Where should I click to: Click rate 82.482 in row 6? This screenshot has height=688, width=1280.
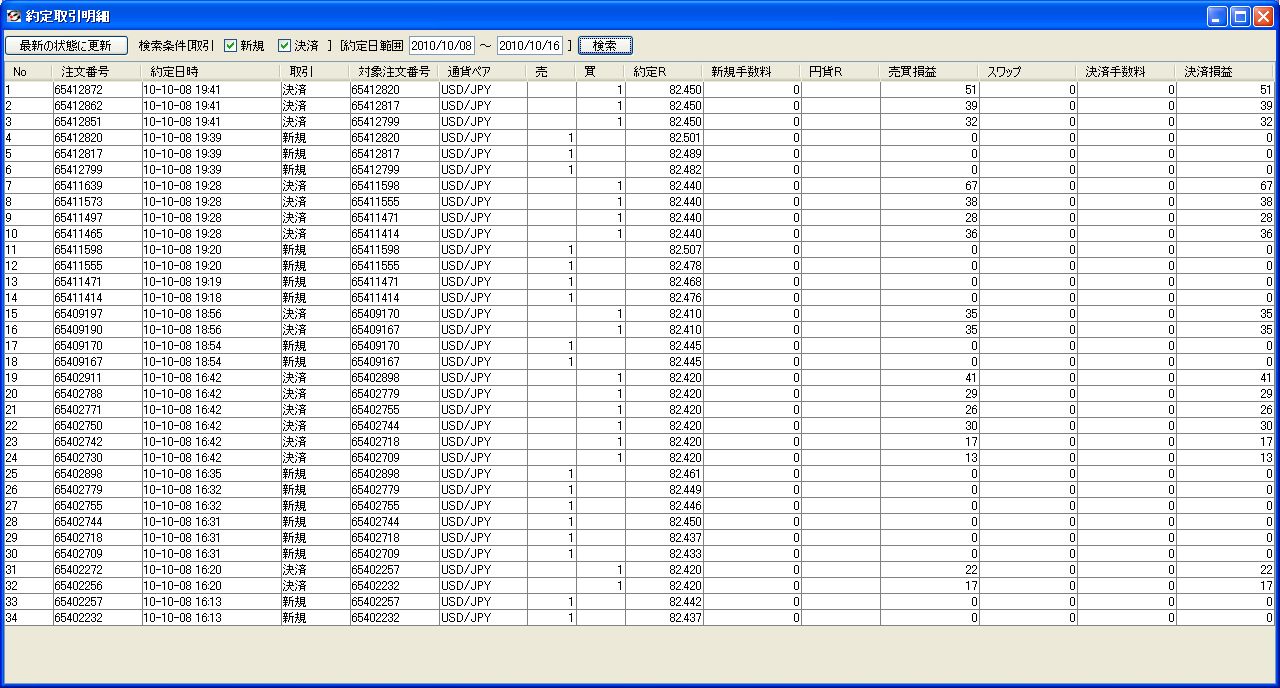pos(664,170)
